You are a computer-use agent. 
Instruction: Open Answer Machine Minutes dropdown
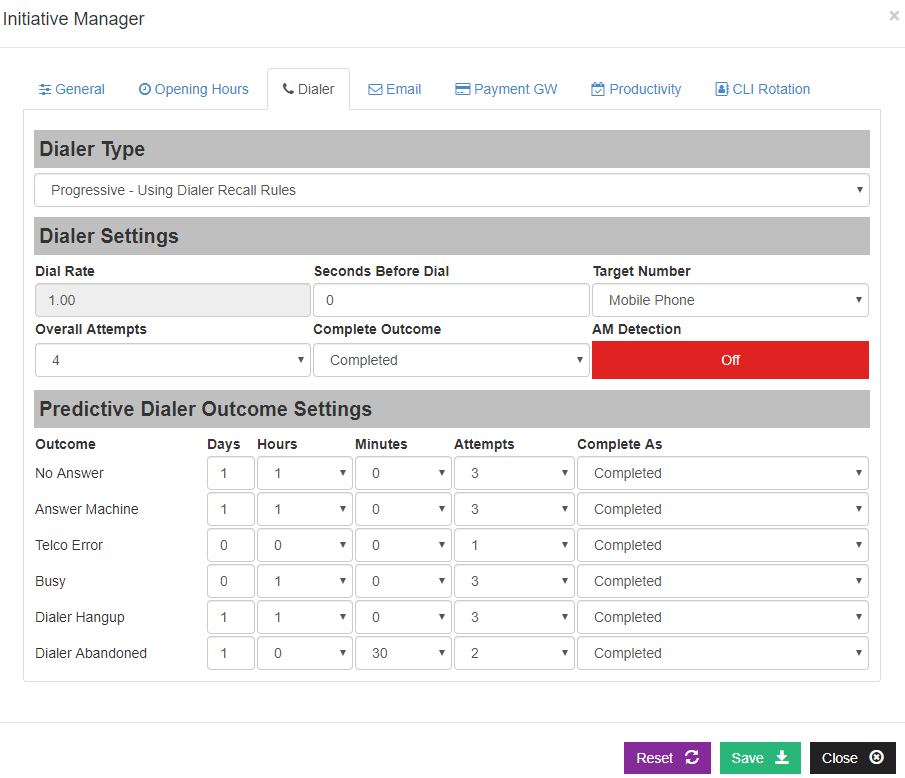(x=403, y=509)
